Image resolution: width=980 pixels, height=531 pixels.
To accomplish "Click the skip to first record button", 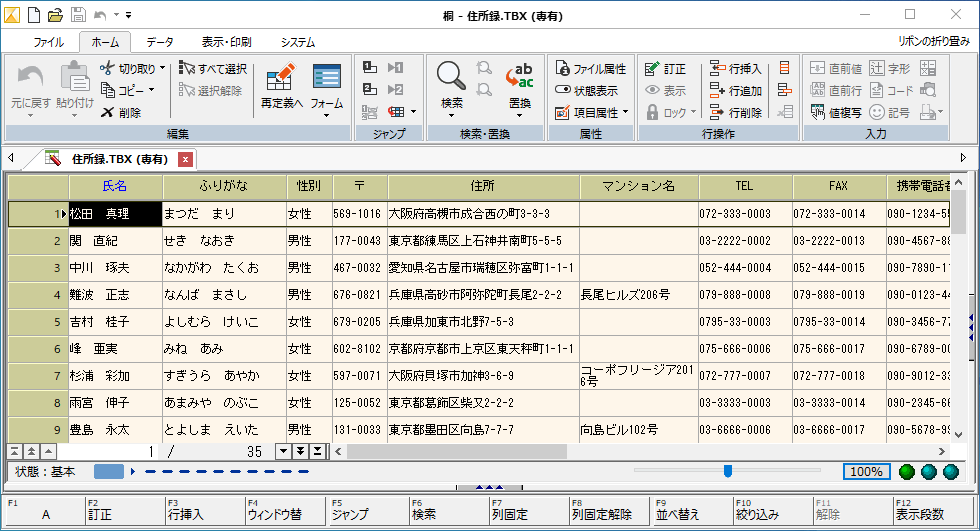I will point(14,451).
